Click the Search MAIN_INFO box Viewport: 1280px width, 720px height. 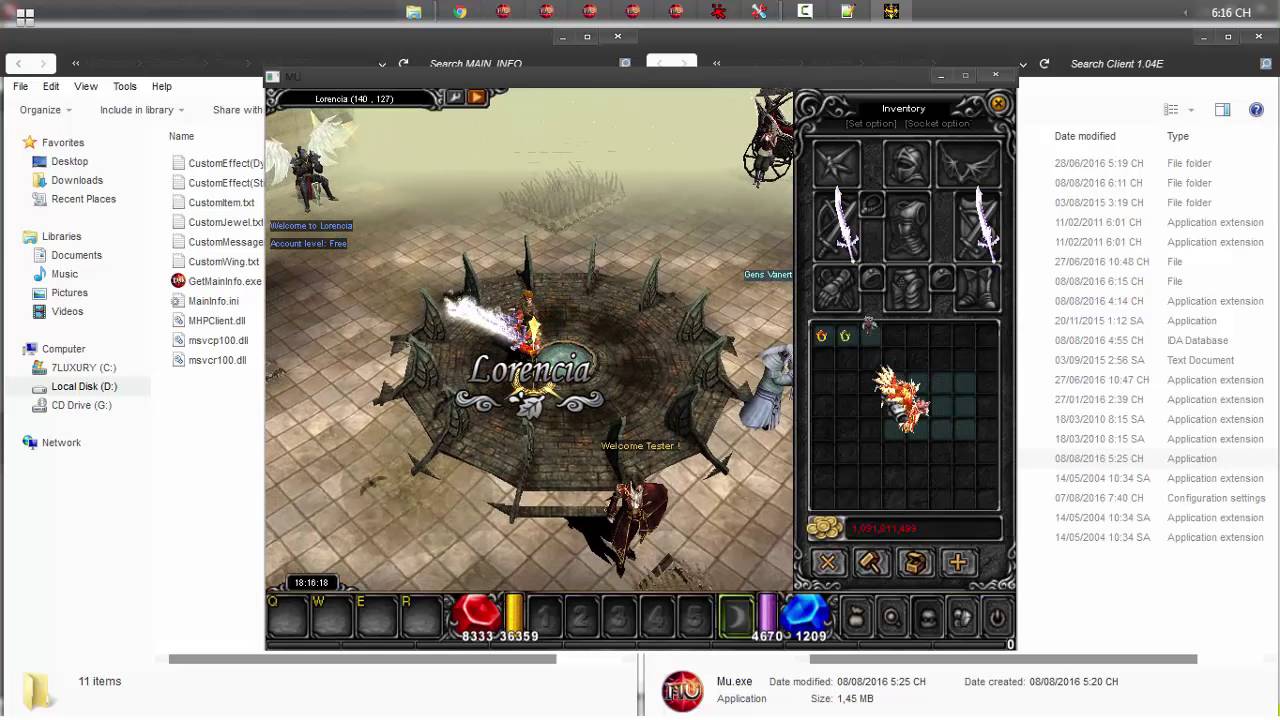point(520,64)
